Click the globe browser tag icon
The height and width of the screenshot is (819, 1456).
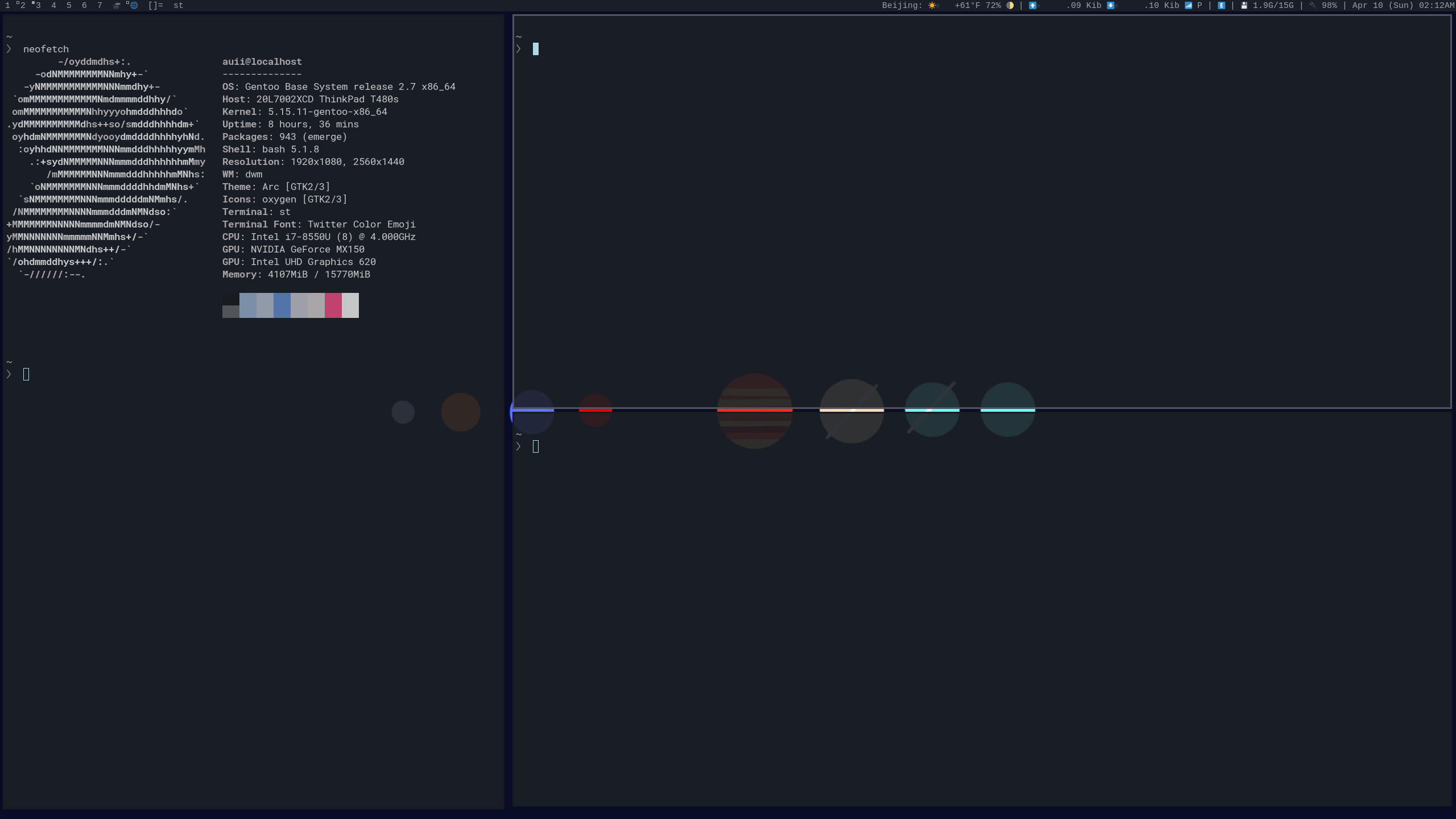coord(134,6)
